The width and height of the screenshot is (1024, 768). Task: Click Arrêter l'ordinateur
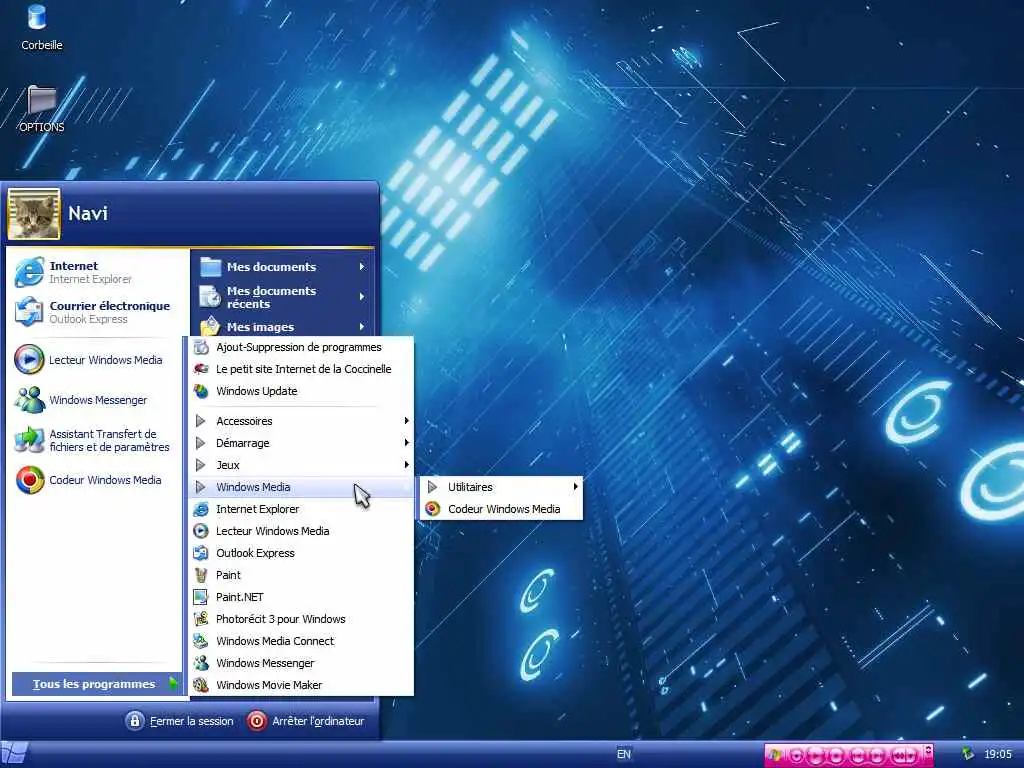click(306, 721)
